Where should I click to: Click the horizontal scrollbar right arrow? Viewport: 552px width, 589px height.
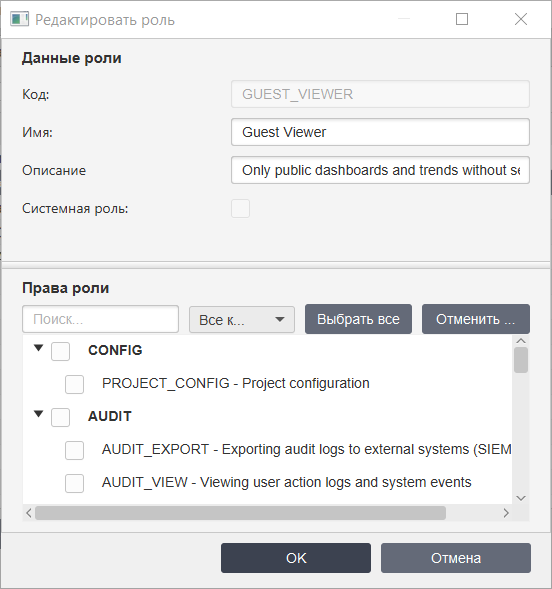pyautogui.click(x=506, y=513)
